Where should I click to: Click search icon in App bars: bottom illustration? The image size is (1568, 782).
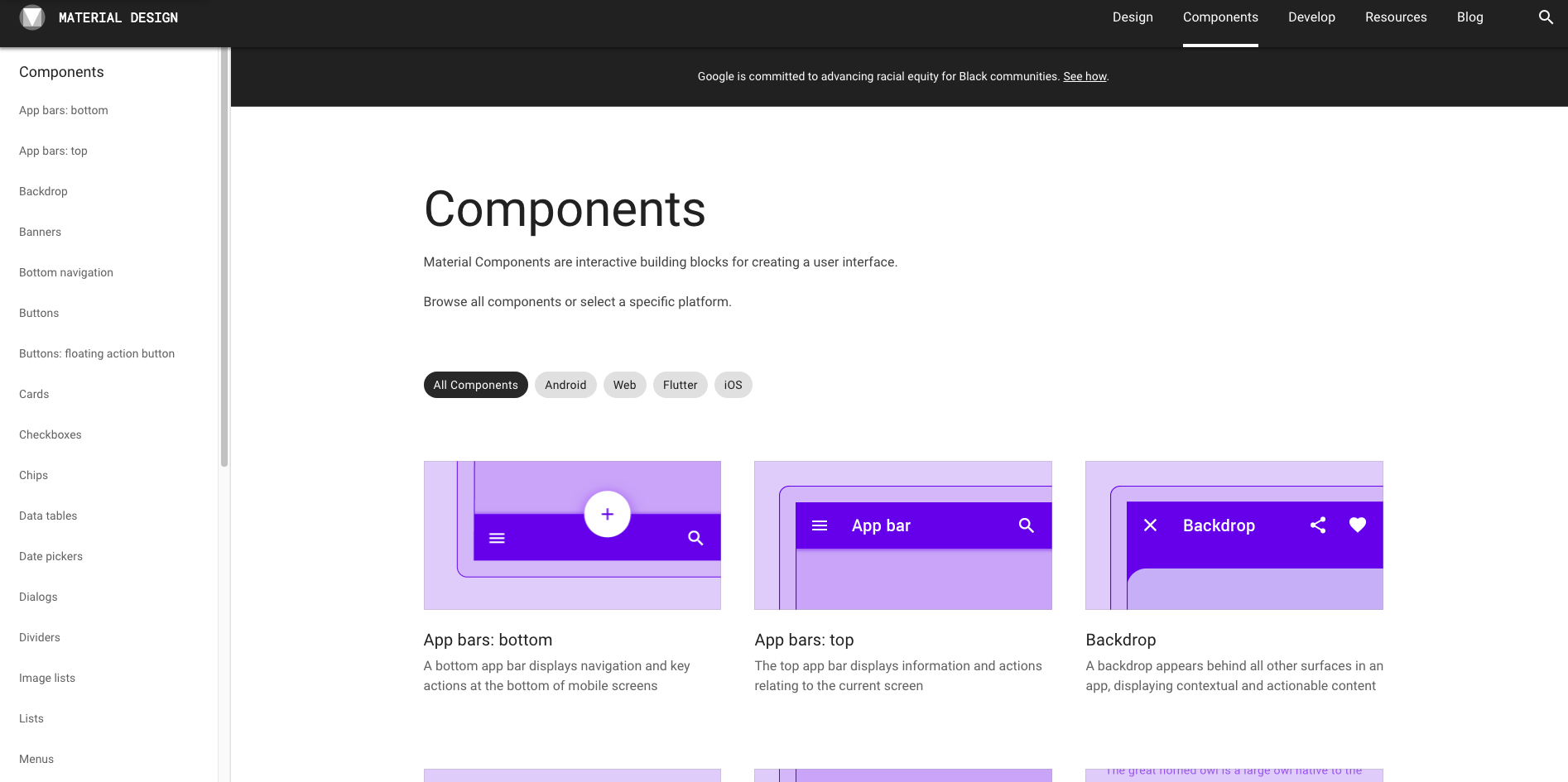click(x=695, y=538)
